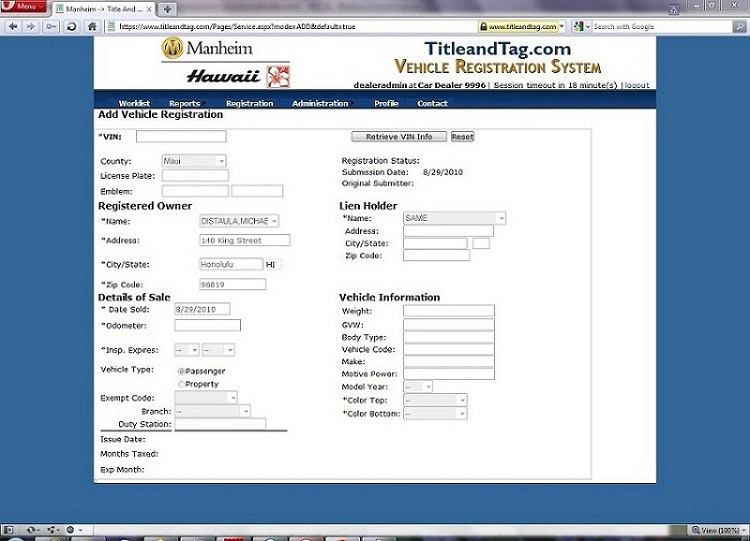Open the Model Year dropdown
Image resolution: width=750 pixels, height=541 pixels.
418,386
